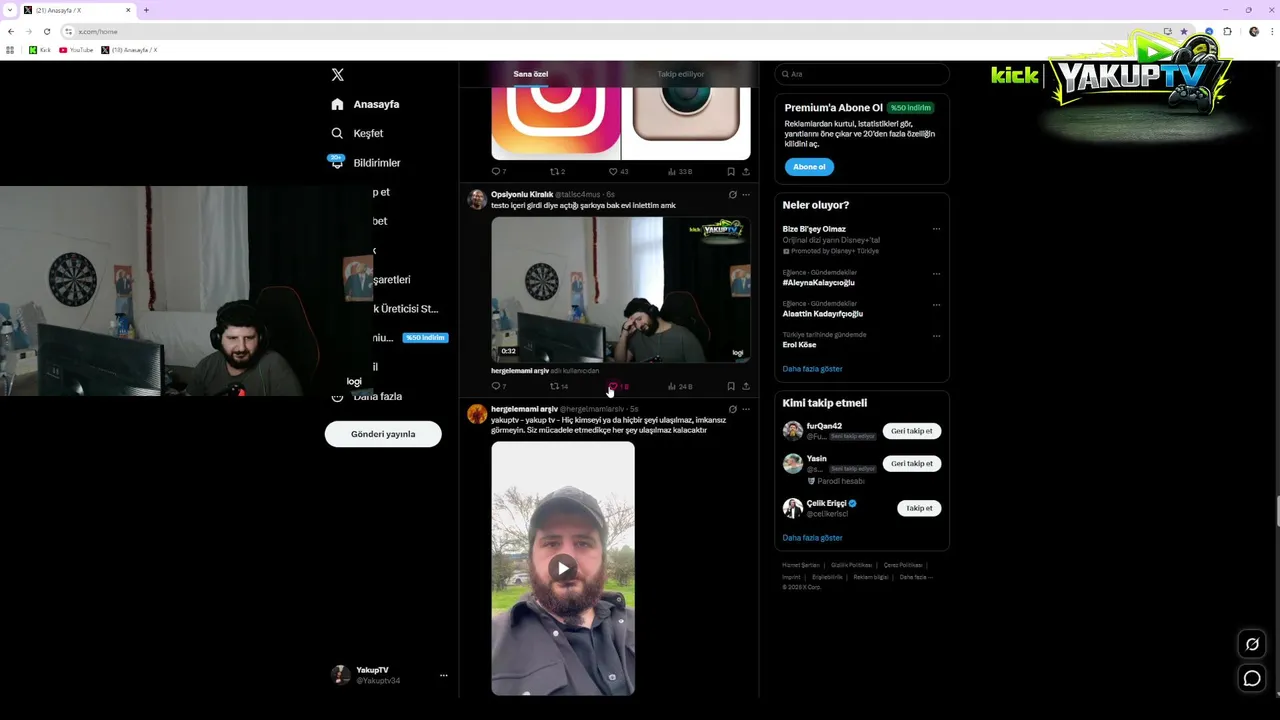Bookmark this page with the star icon

[x=1184, y=31]
